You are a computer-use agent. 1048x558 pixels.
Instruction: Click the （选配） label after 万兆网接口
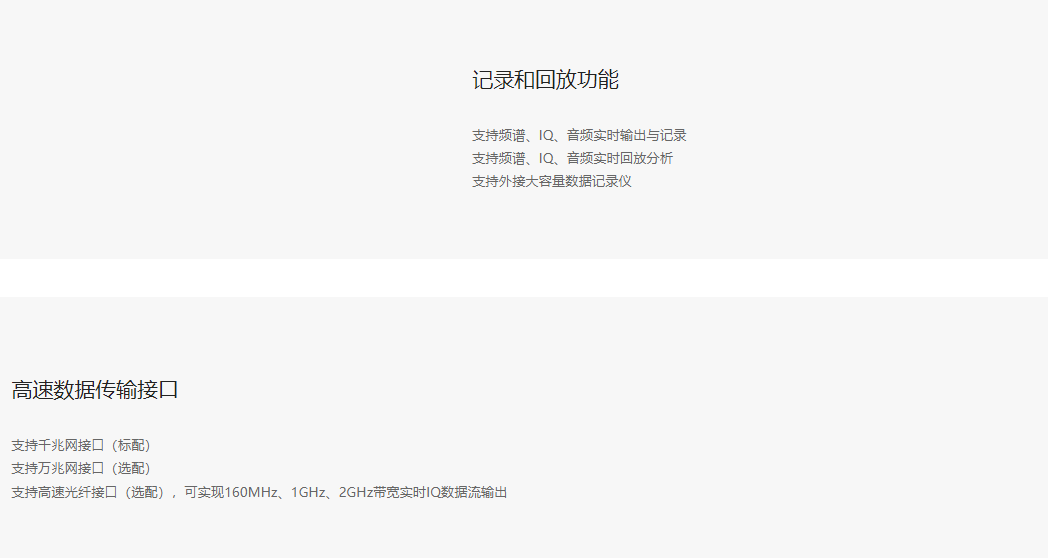[131, 468]
